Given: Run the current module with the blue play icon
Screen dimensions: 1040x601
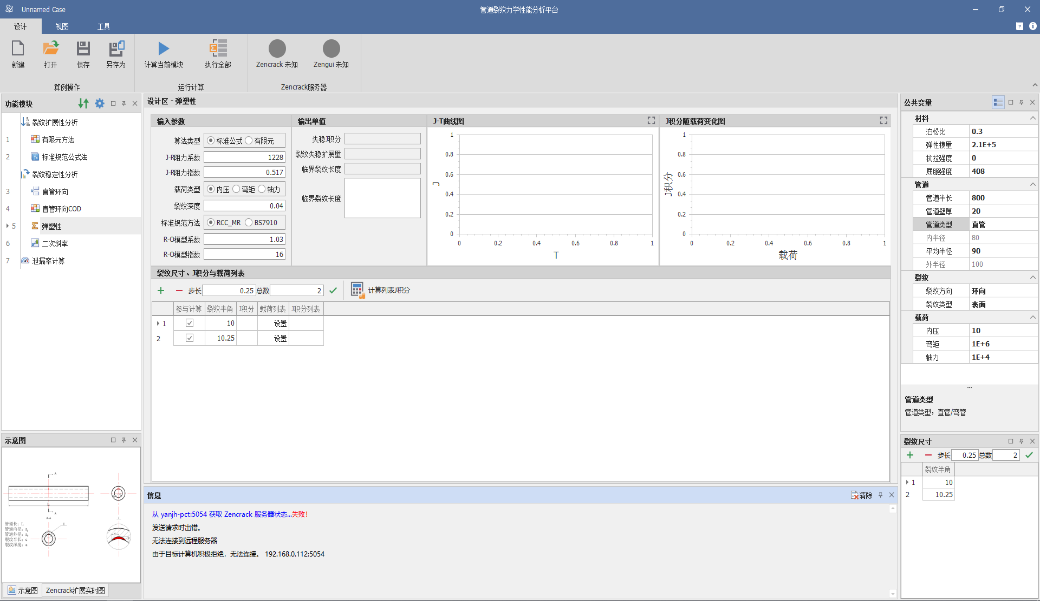Looking at the screenshot, I should click(164, 48).
